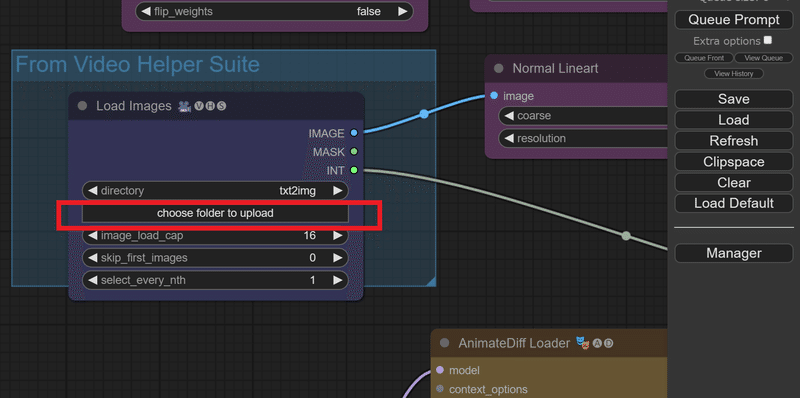800x398 pixels.
Task: Open the ComfyUI Manager
Action: tap(734, 253)
